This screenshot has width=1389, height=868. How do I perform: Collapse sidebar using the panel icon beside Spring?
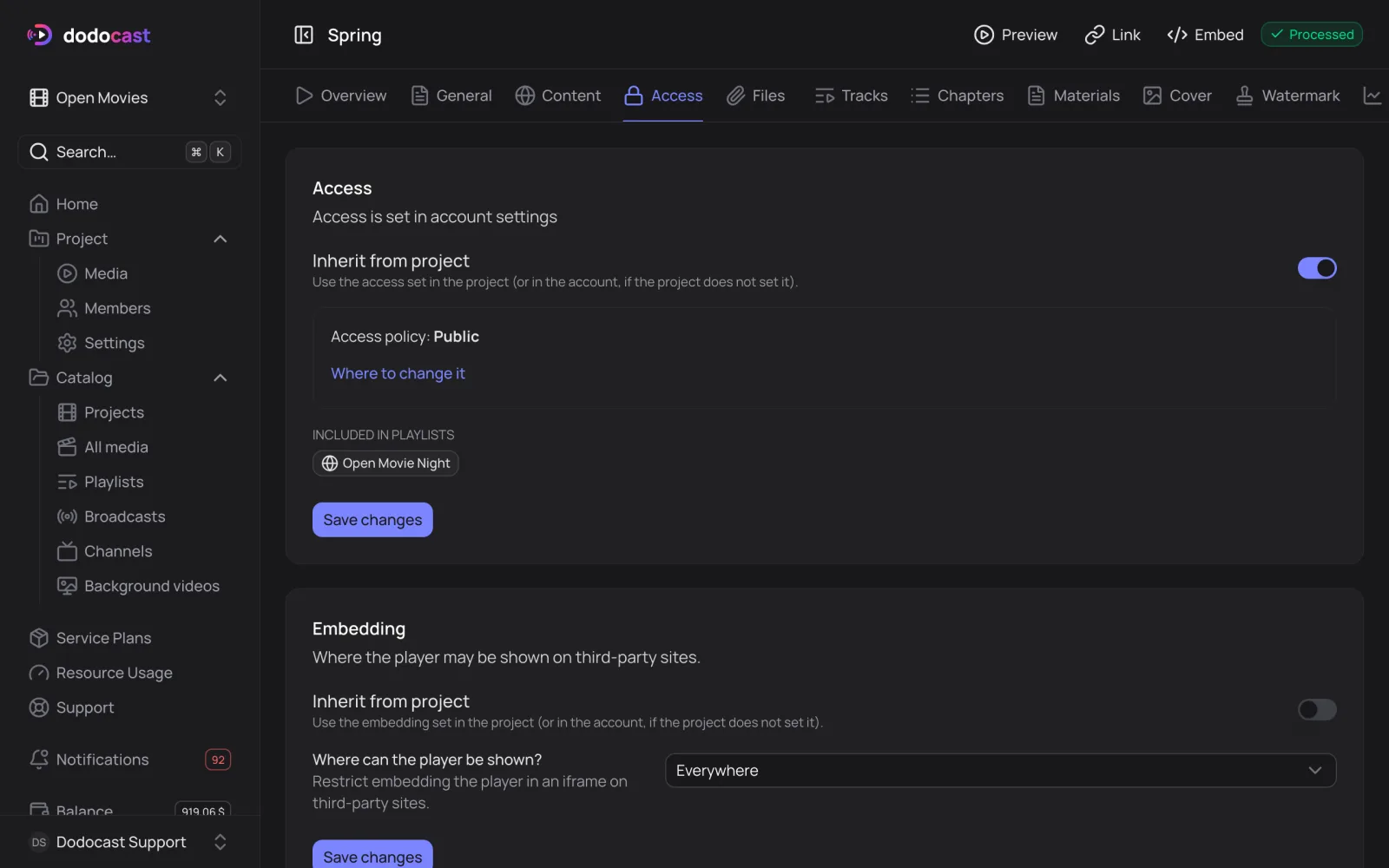click(x=304, y=35)
